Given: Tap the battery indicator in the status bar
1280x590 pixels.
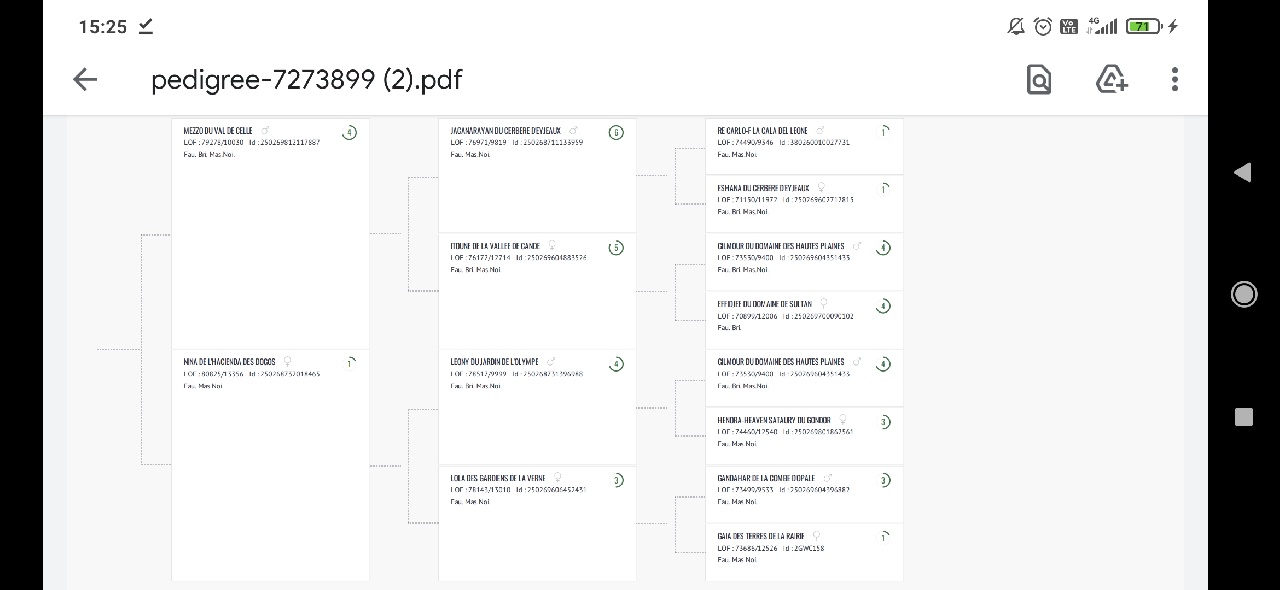Looking at the screenshot, I should pos(1143,26).
